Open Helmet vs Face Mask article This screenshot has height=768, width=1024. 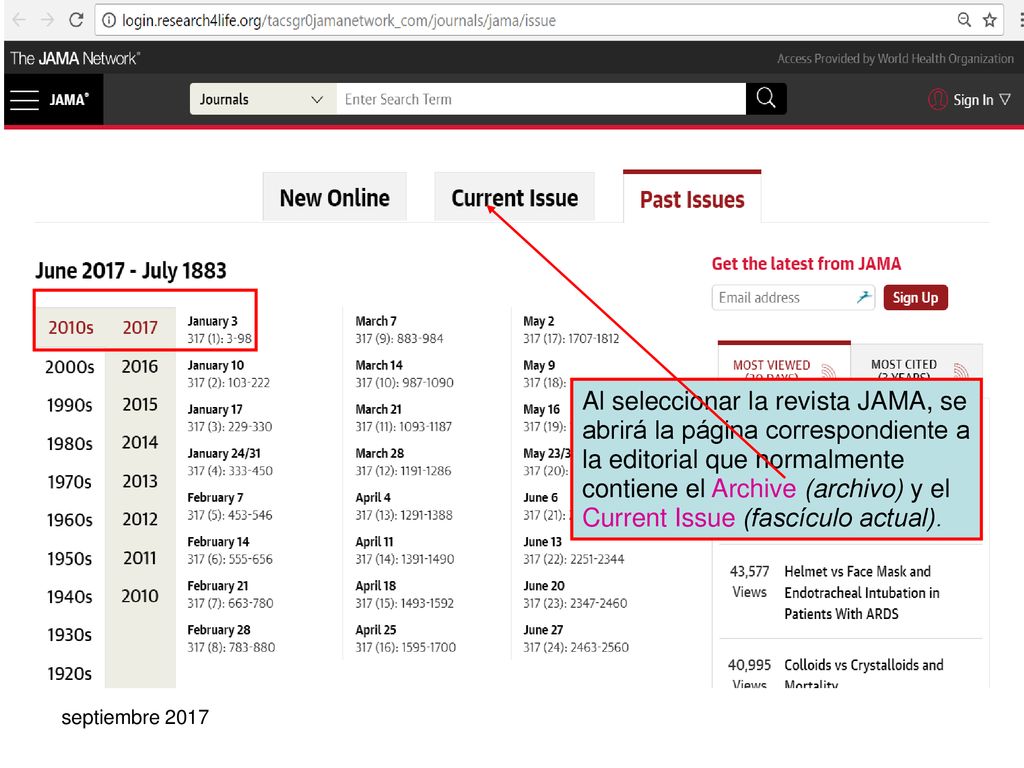click(x=862, y=592)
